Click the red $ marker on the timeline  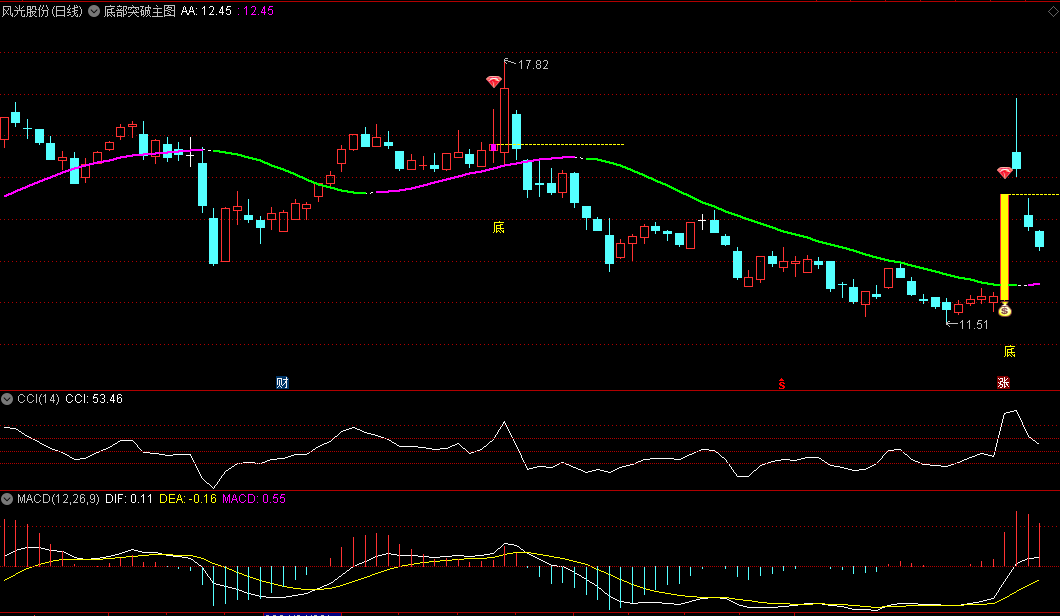pyautogui.click(x=781, y=384)
